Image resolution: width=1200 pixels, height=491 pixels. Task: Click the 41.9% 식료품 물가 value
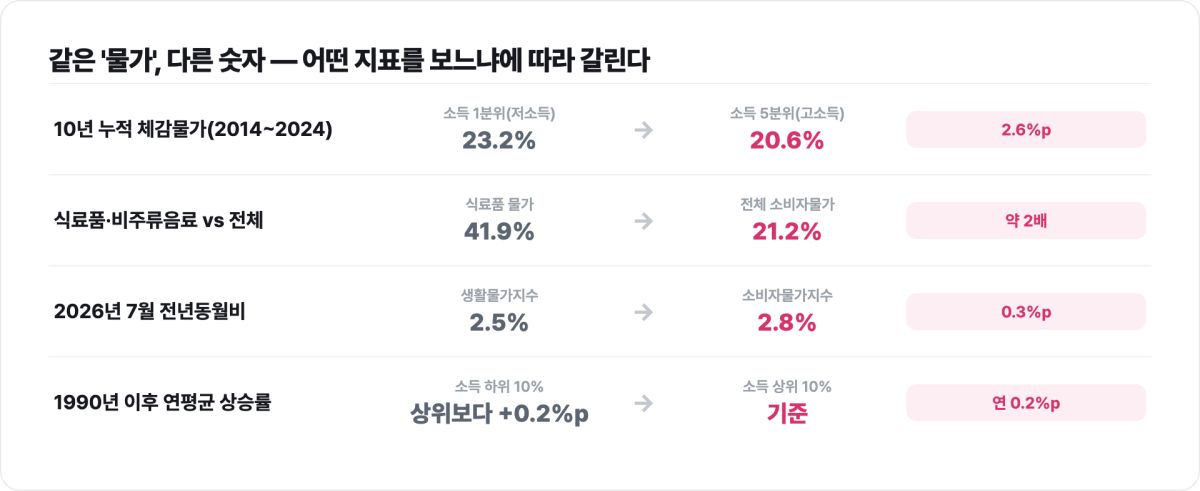(x=499, y=232)
